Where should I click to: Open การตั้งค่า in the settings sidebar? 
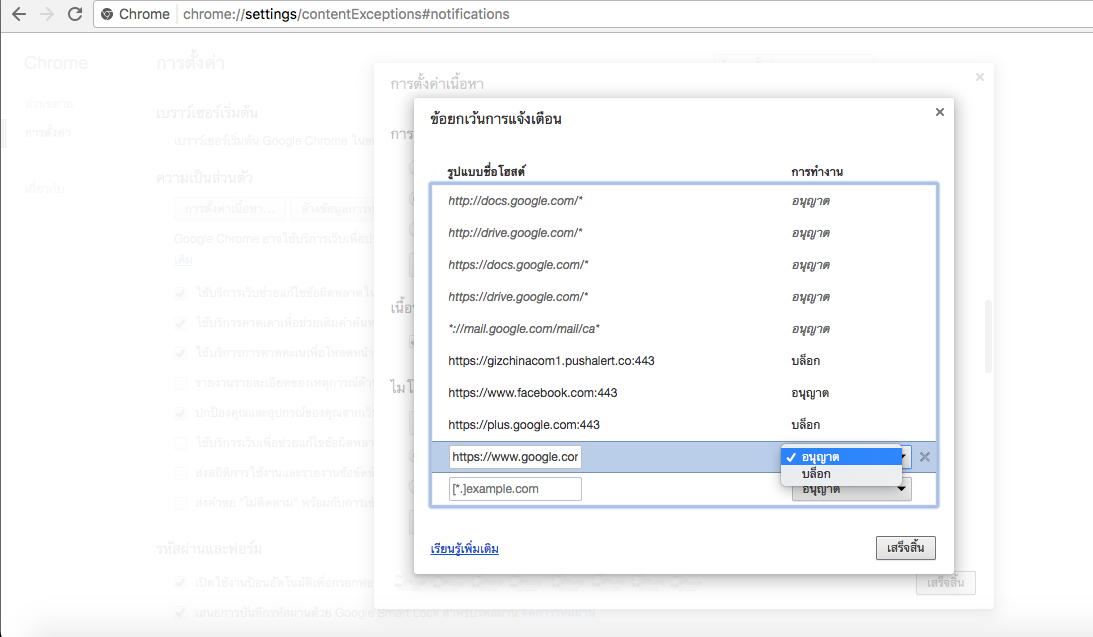tap(47, 132)
